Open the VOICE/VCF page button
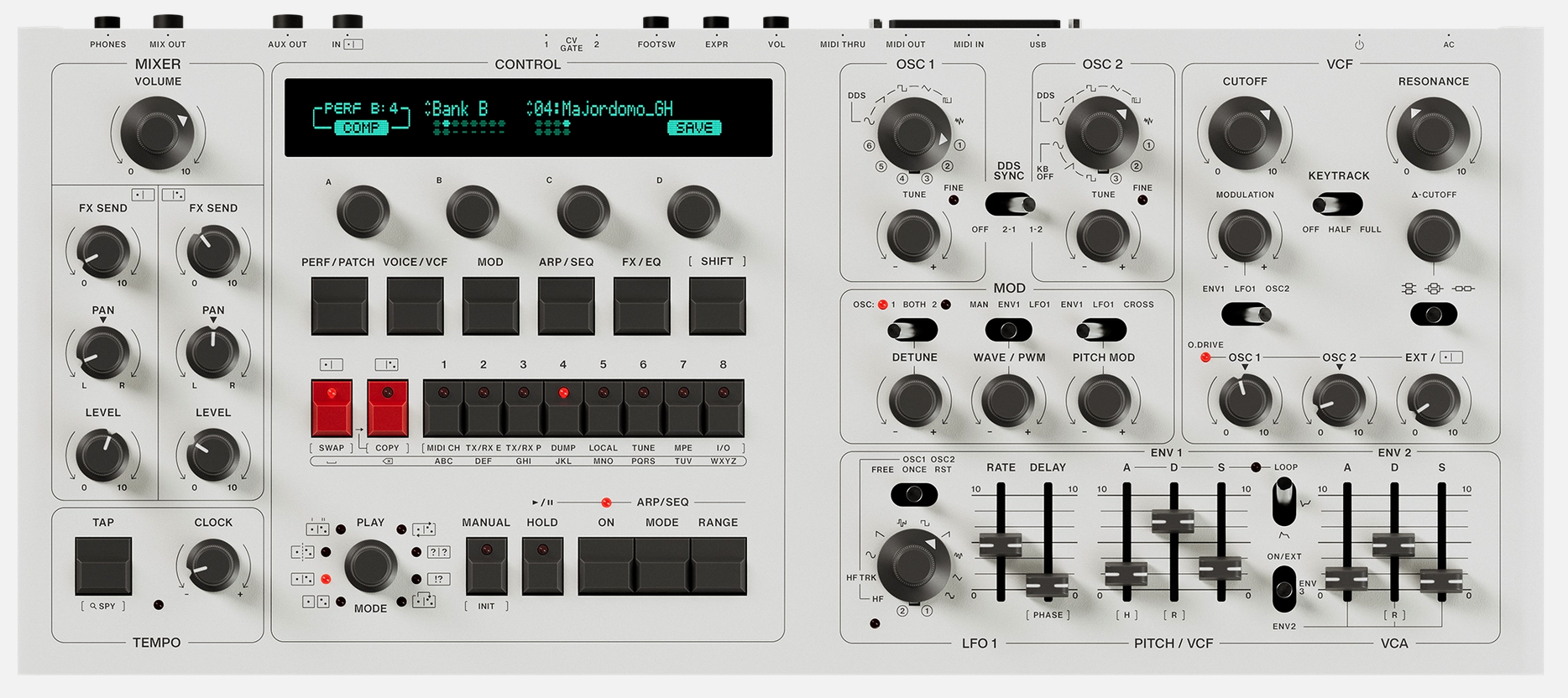Viewport: 1568px width, 698px height. coord(415,306)
